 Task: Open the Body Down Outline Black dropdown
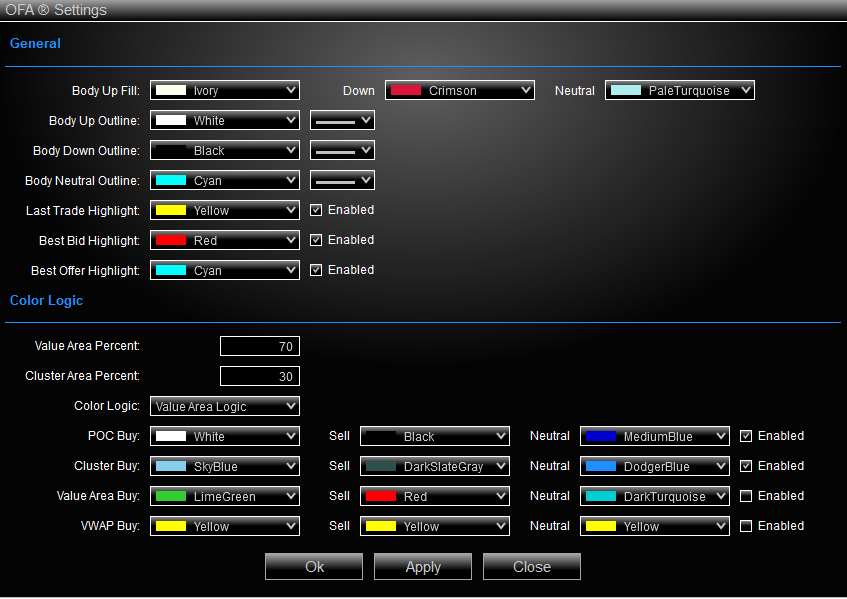(225, 150)
